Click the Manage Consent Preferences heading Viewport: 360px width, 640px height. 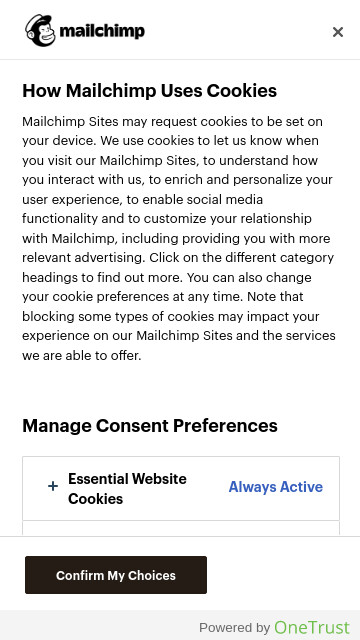pos(150,426)
